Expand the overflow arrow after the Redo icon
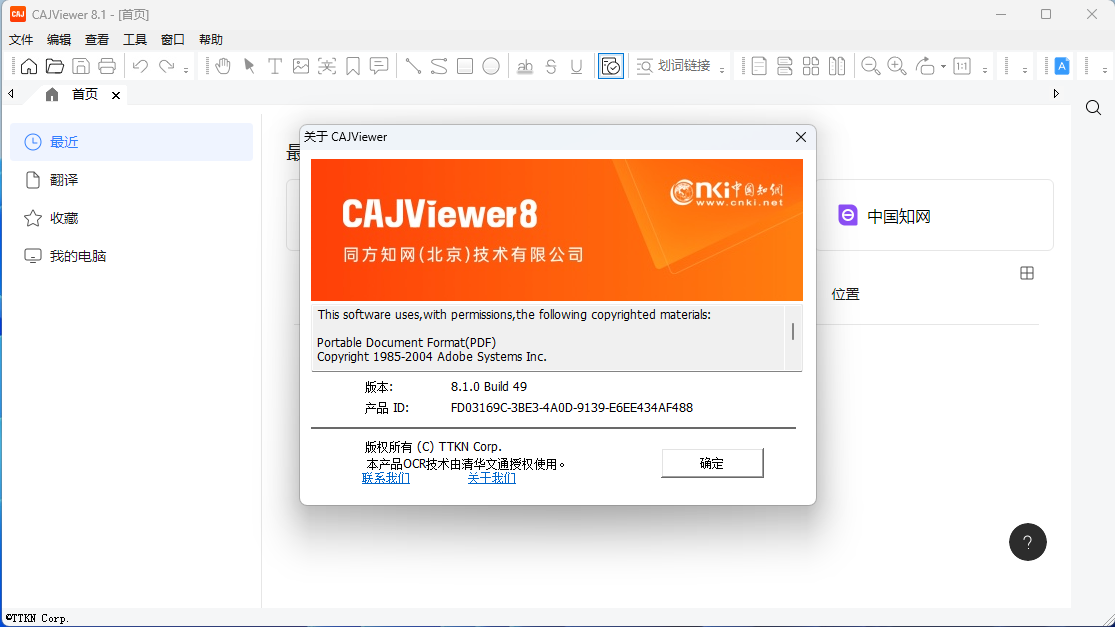The image size is (1115, 627). tap(186, 70)
